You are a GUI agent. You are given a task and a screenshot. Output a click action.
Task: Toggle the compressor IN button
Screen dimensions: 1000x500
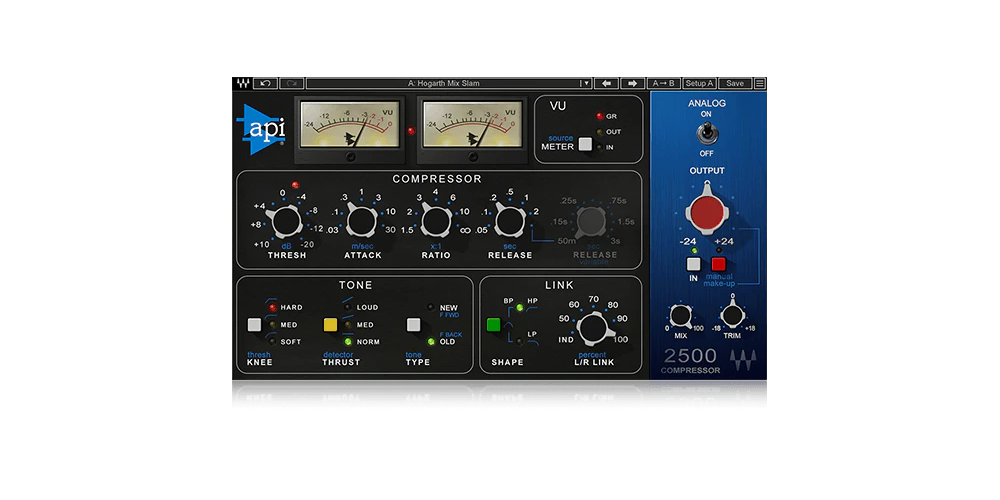pyautogui.click(x=693, y=263)
